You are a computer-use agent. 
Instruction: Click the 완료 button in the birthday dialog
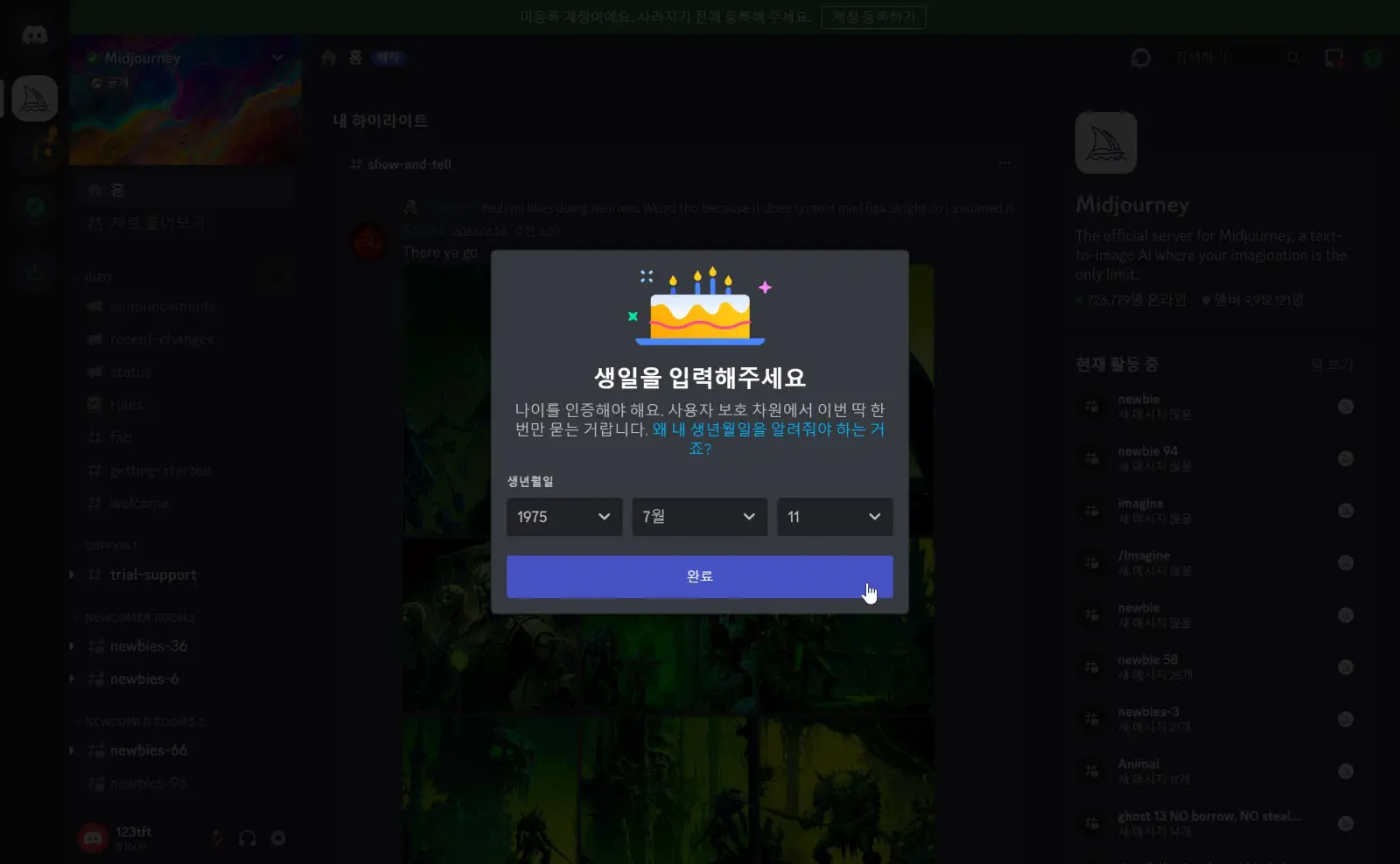pos(699,576)
